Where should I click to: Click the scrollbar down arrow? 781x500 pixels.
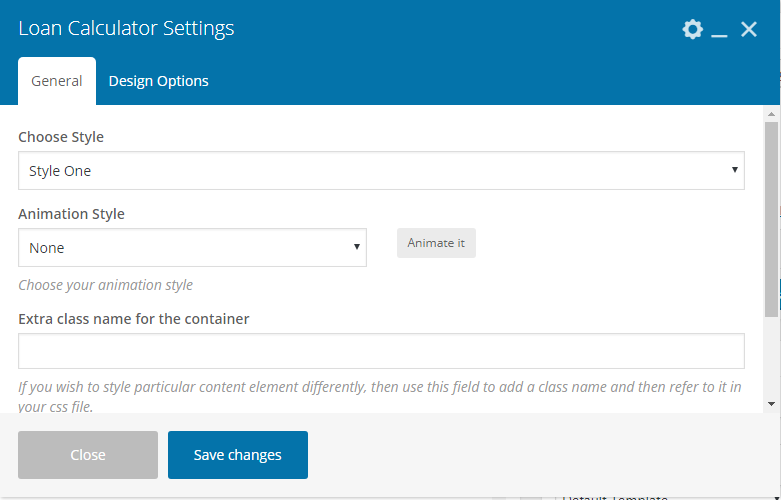point(771,403)
